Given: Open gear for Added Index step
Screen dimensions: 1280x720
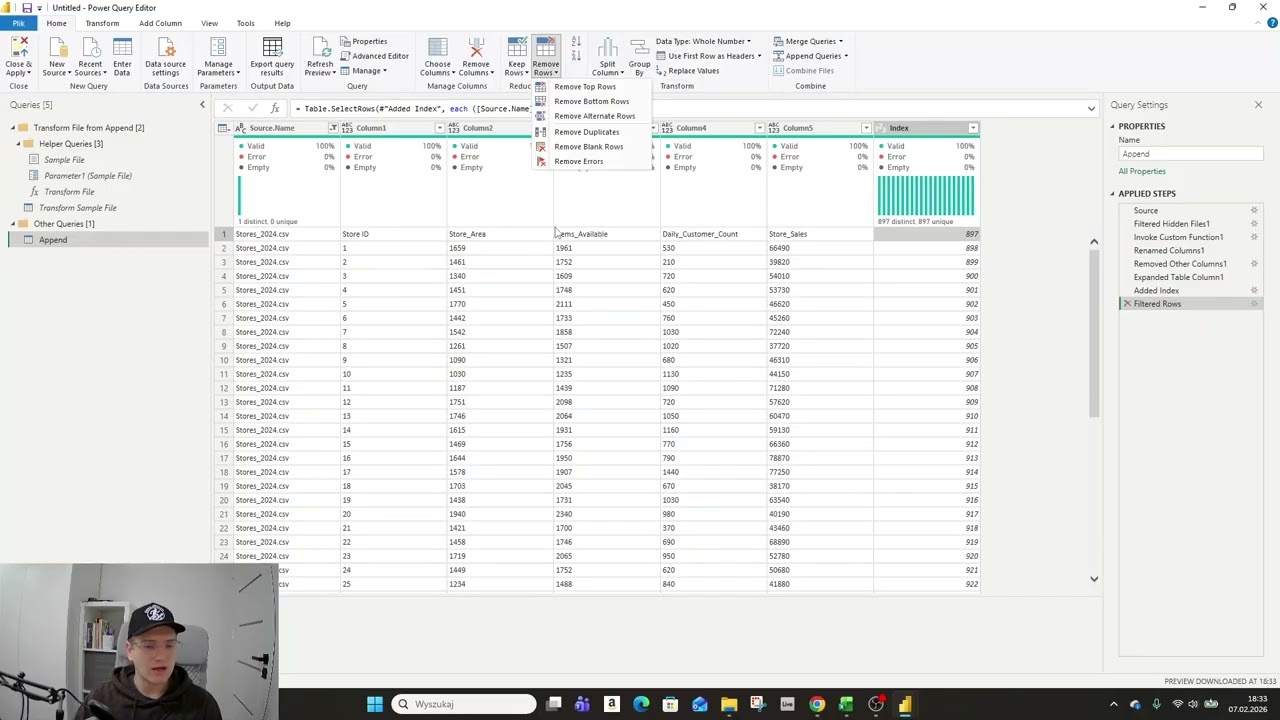Looking at the screenshot, I should click(1254, 290).
